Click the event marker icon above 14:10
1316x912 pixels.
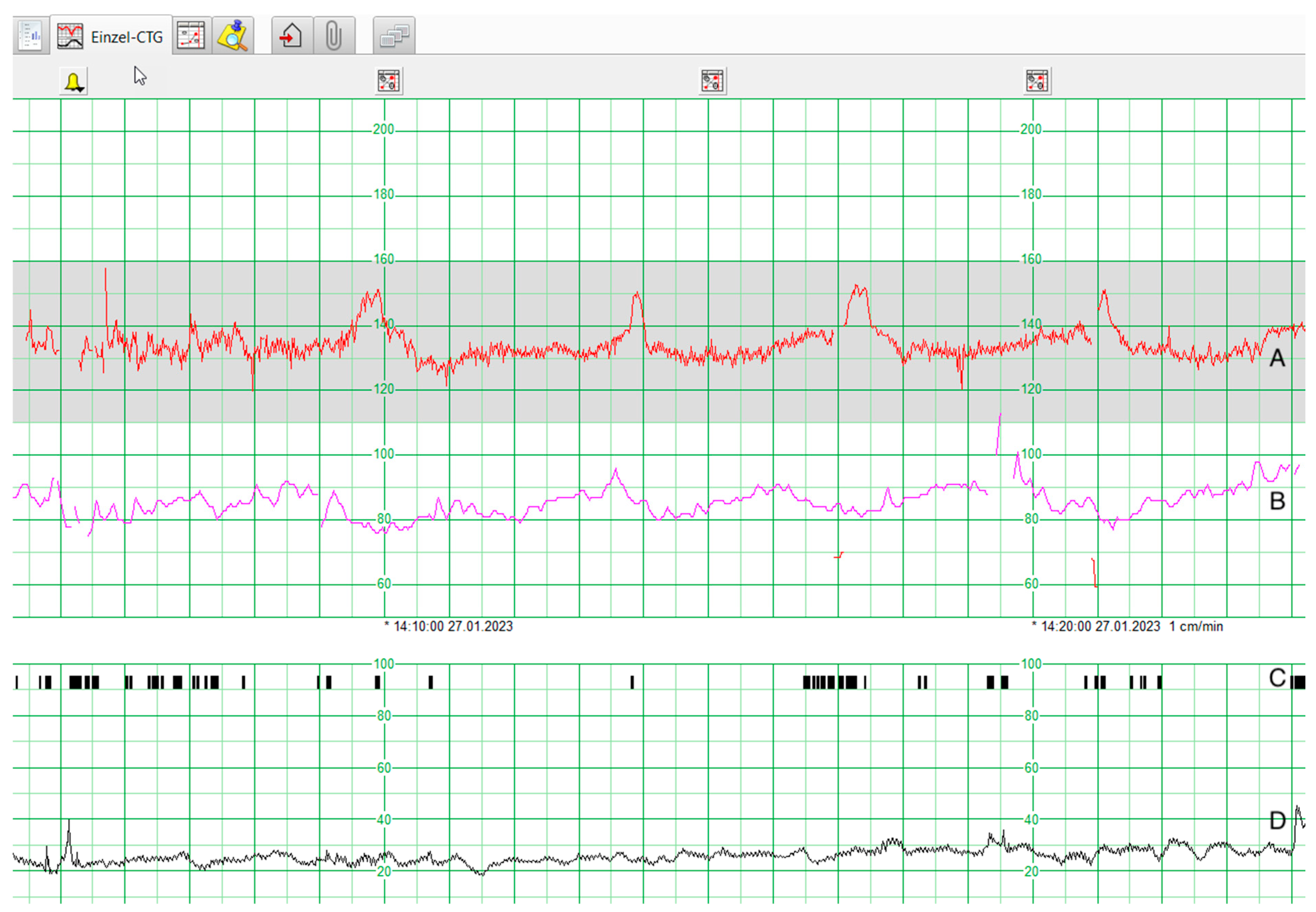[x=389, y=81]
